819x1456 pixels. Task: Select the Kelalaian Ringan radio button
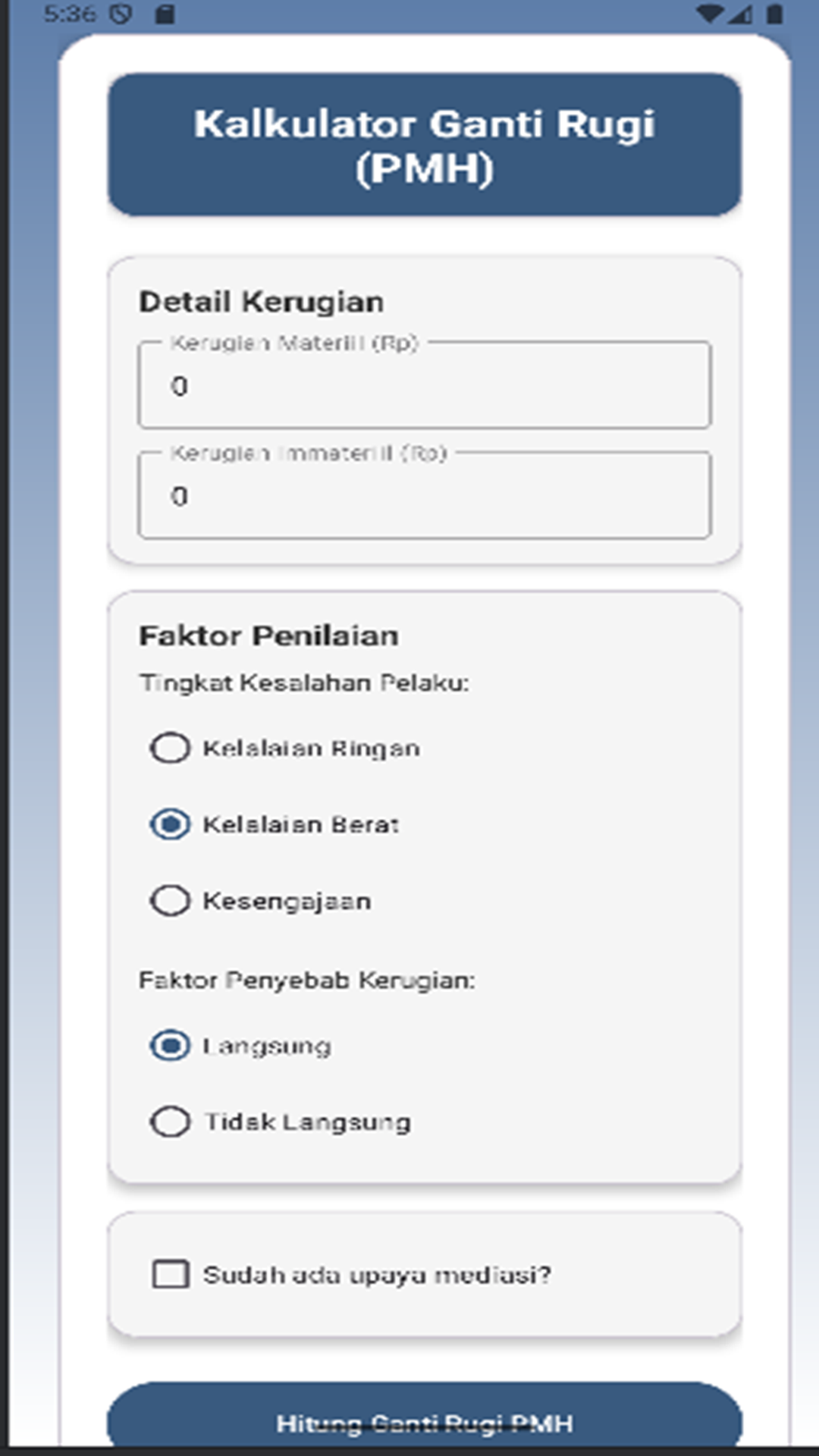click(x=170, y=748)
